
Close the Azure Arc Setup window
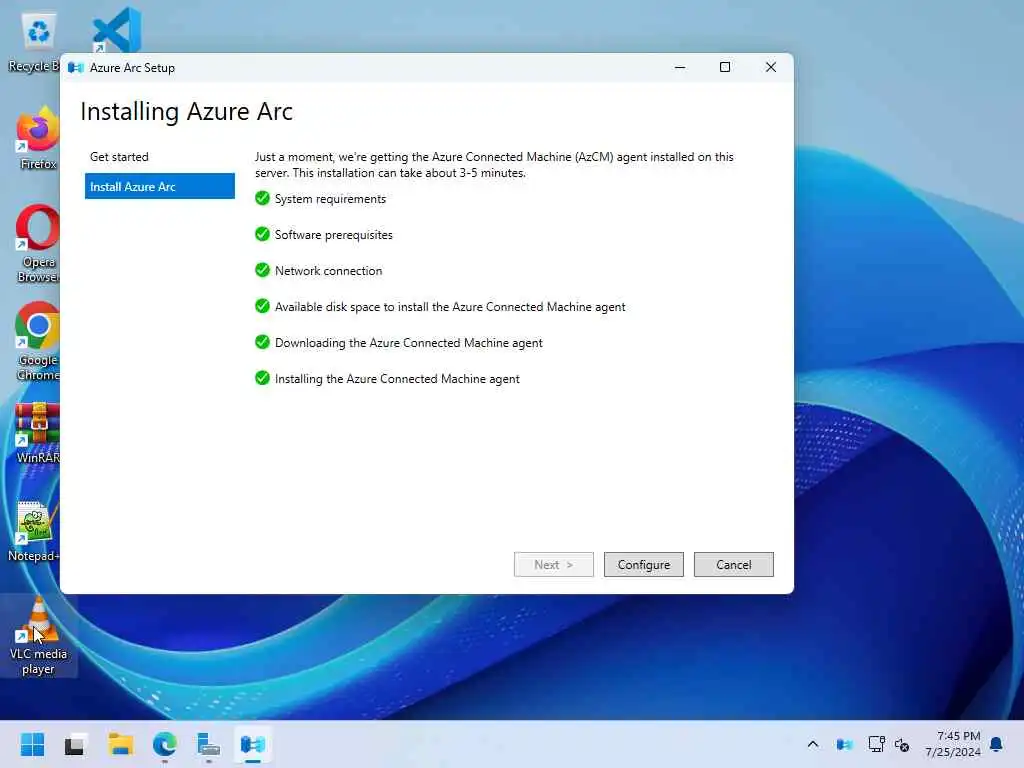pos(771,67)
